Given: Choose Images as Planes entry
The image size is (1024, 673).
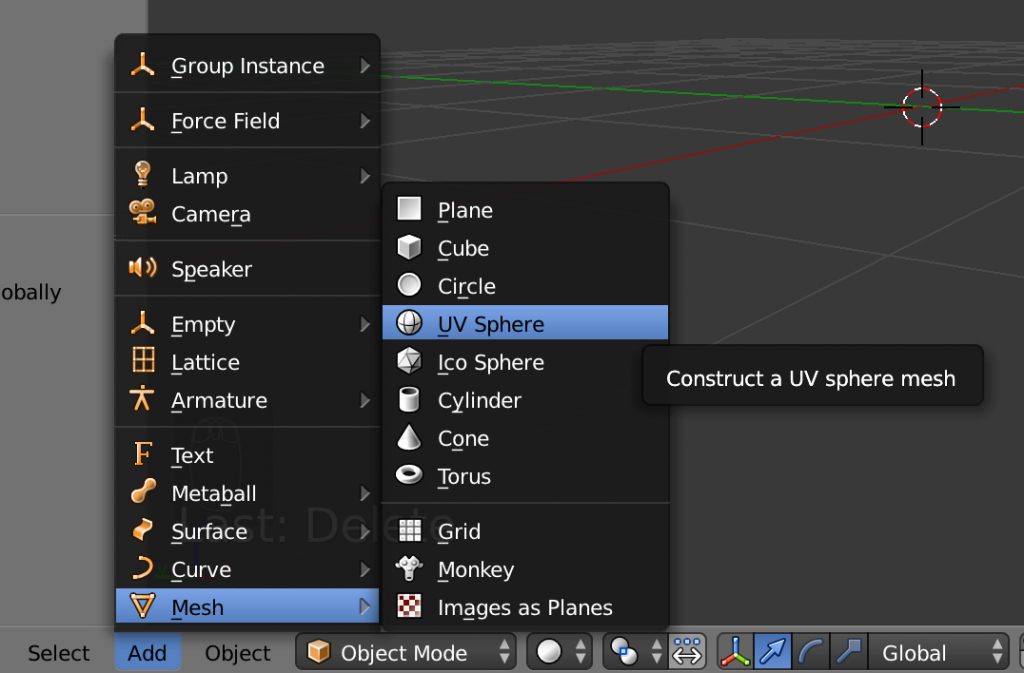Looking at the screenshot, I should 525,607.
